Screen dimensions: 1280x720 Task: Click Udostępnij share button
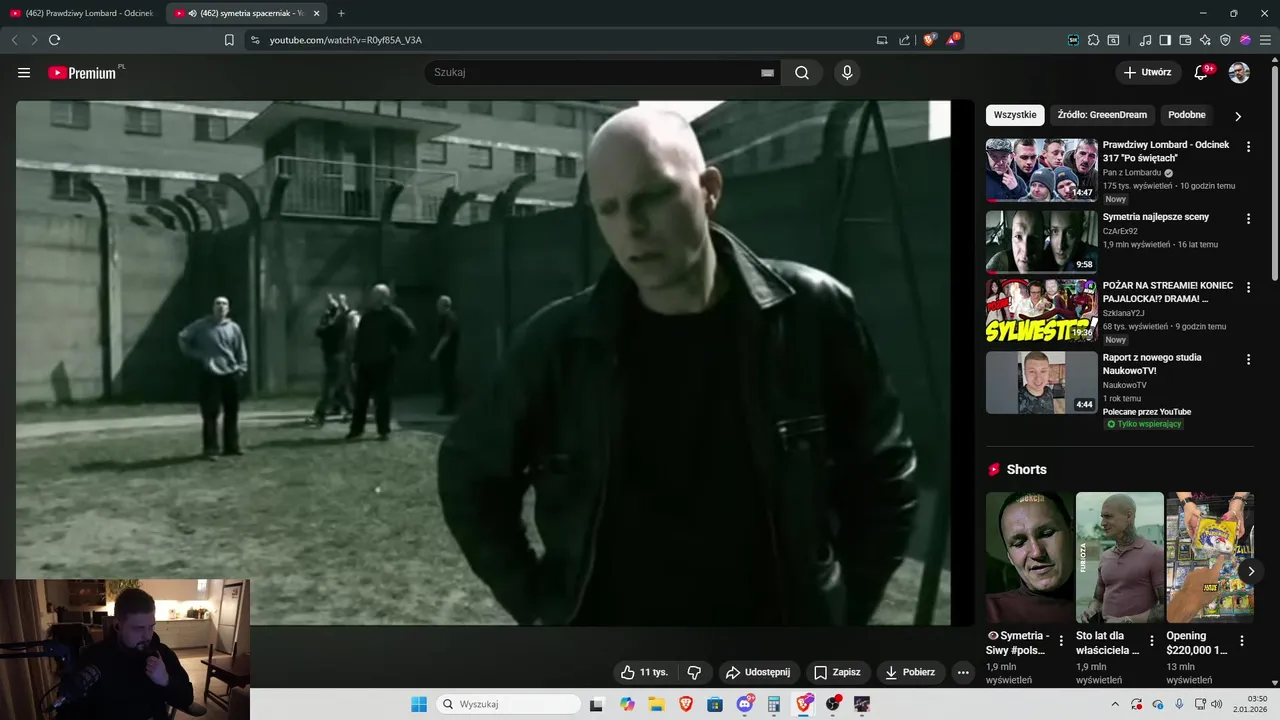point(757,672)
